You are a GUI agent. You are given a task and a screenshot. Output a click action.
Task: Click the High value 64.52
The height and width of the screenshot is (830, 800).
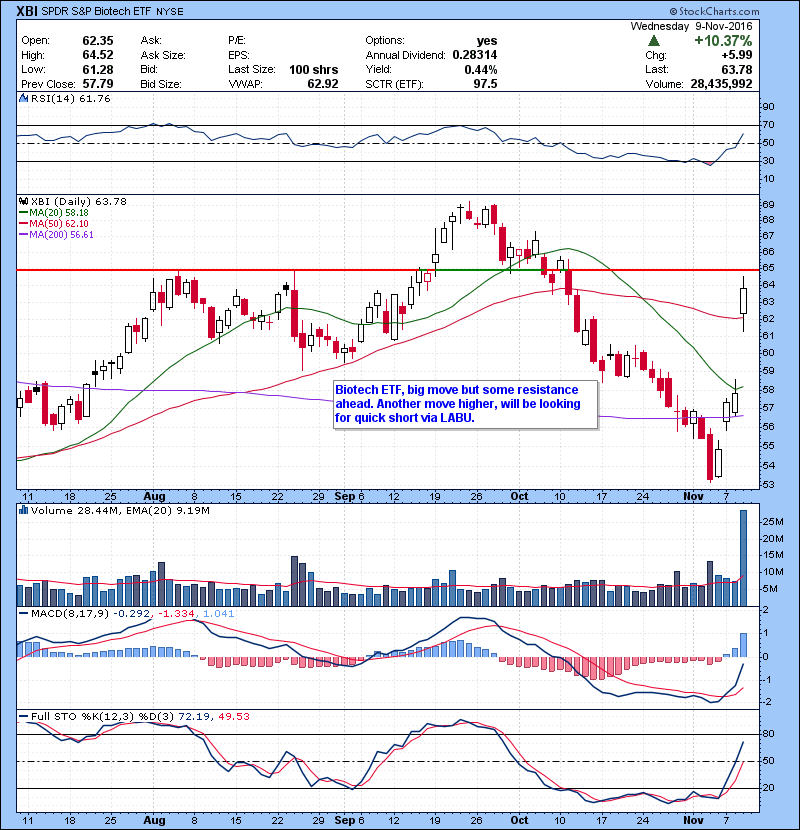click(x=98, y=55)
